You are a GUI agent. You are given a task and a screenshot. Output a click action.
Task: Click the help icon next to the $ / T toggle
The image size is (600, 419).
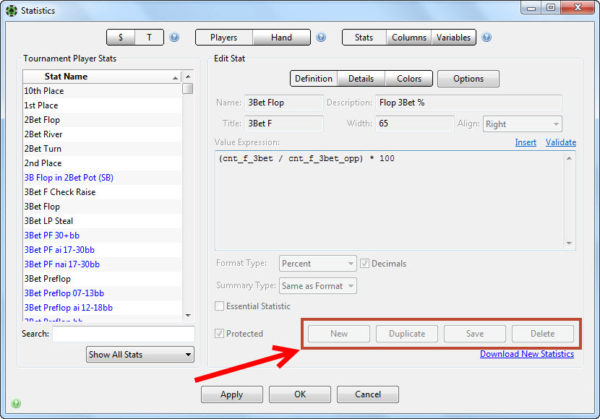coord(174,38)
